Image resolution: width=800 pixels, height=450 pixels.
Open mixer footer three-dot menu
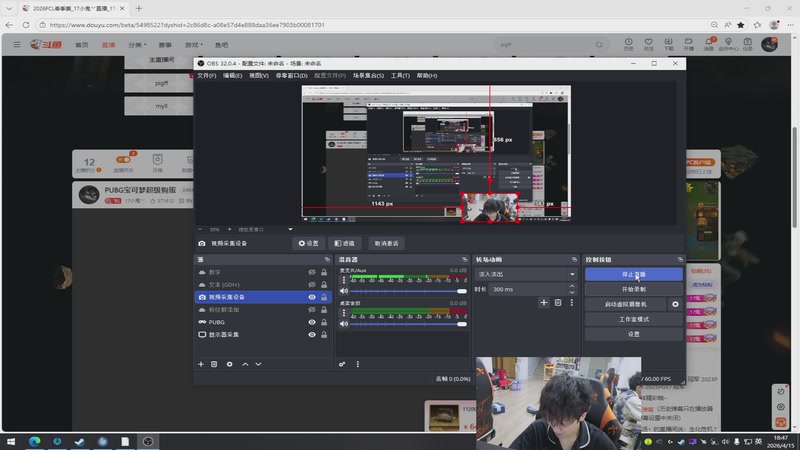(358, 364)
